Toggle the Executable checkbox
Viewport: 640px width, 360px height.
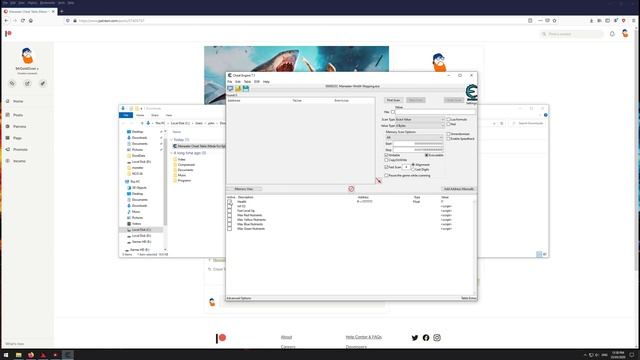point(427,155)
